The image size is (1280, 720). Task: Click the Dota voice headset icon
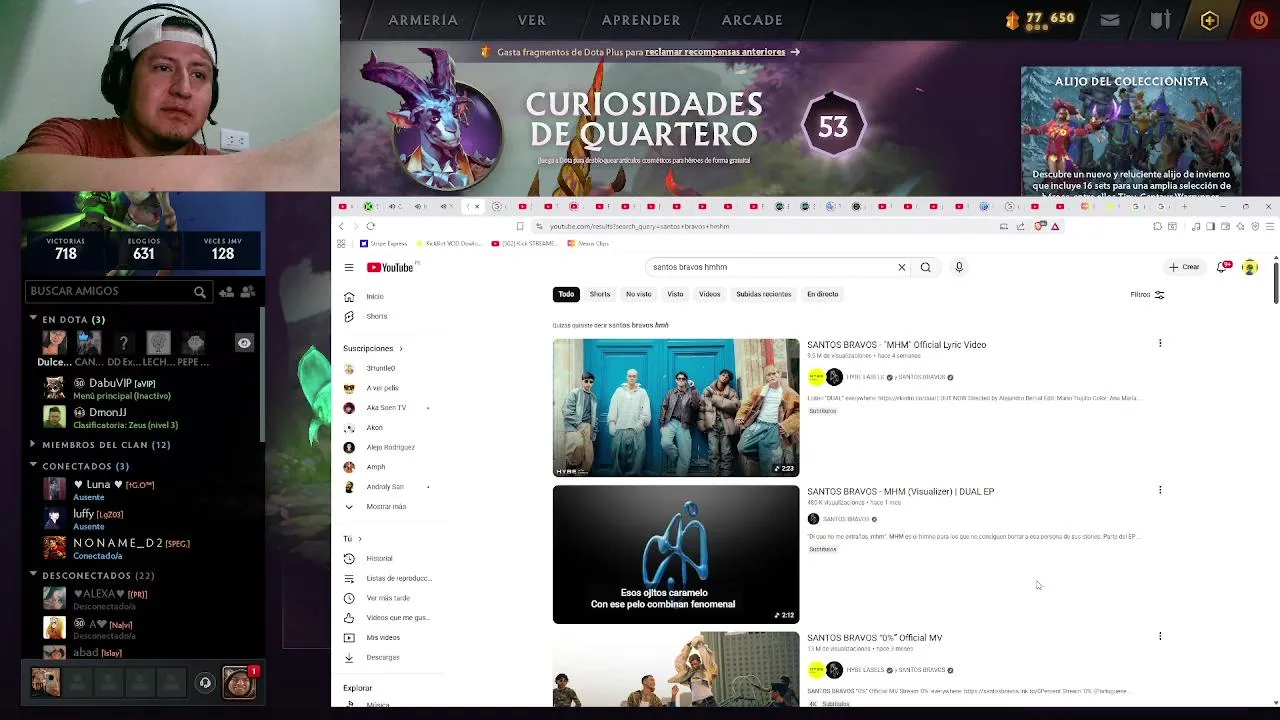[205, 683]
